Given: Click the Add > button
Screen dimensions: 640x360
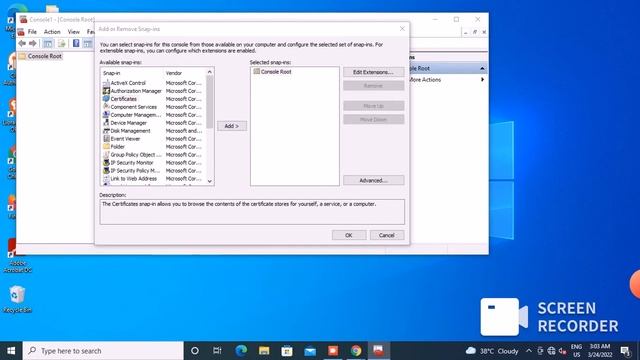Looking at the screenshot, I should coord(231,126).
